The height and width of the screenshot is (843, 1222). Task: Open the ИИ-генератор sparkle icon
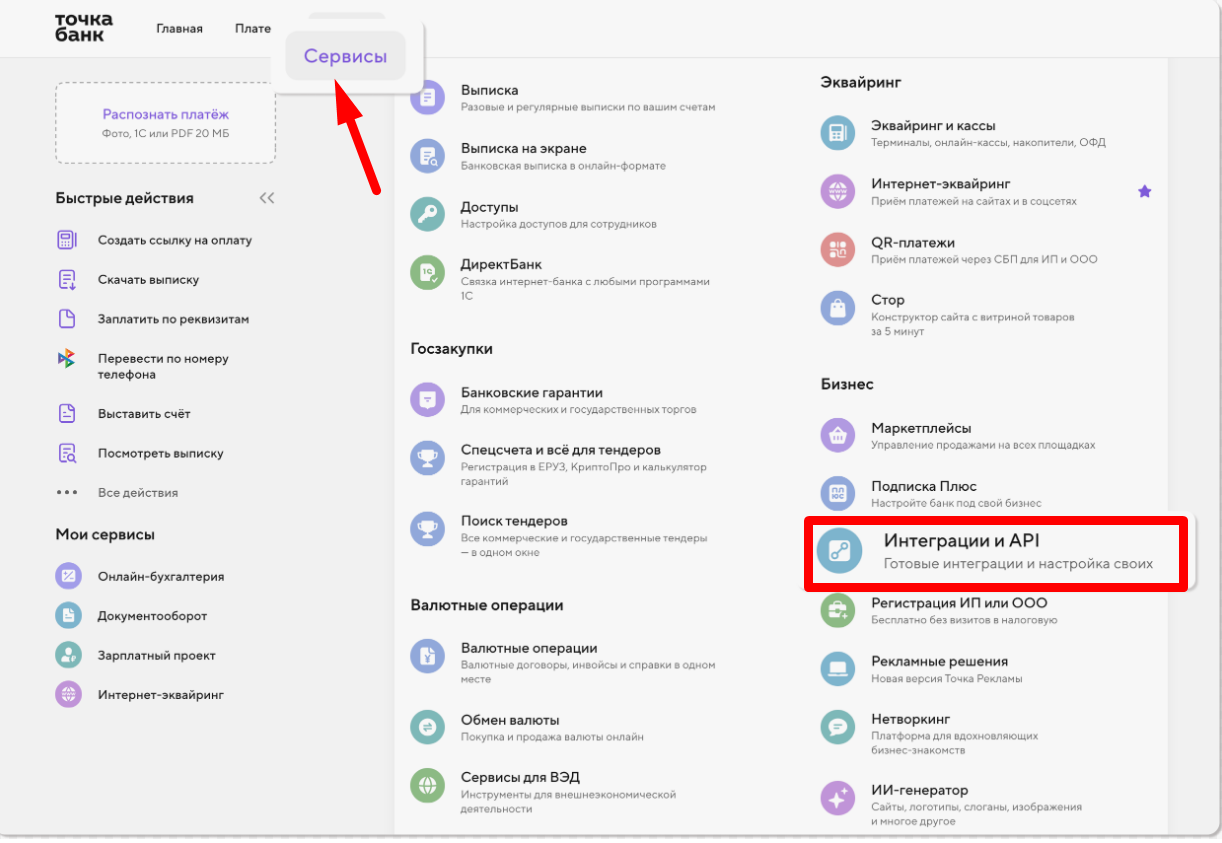coord(838,798)
